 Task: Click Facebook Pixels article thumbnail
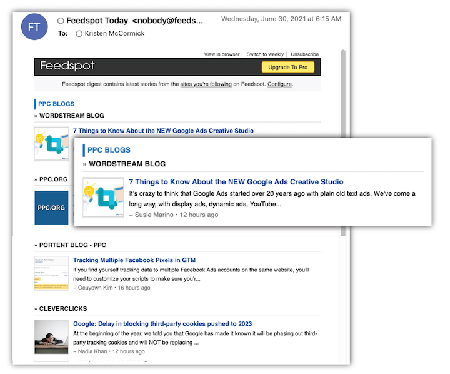(x=51, y=273)
